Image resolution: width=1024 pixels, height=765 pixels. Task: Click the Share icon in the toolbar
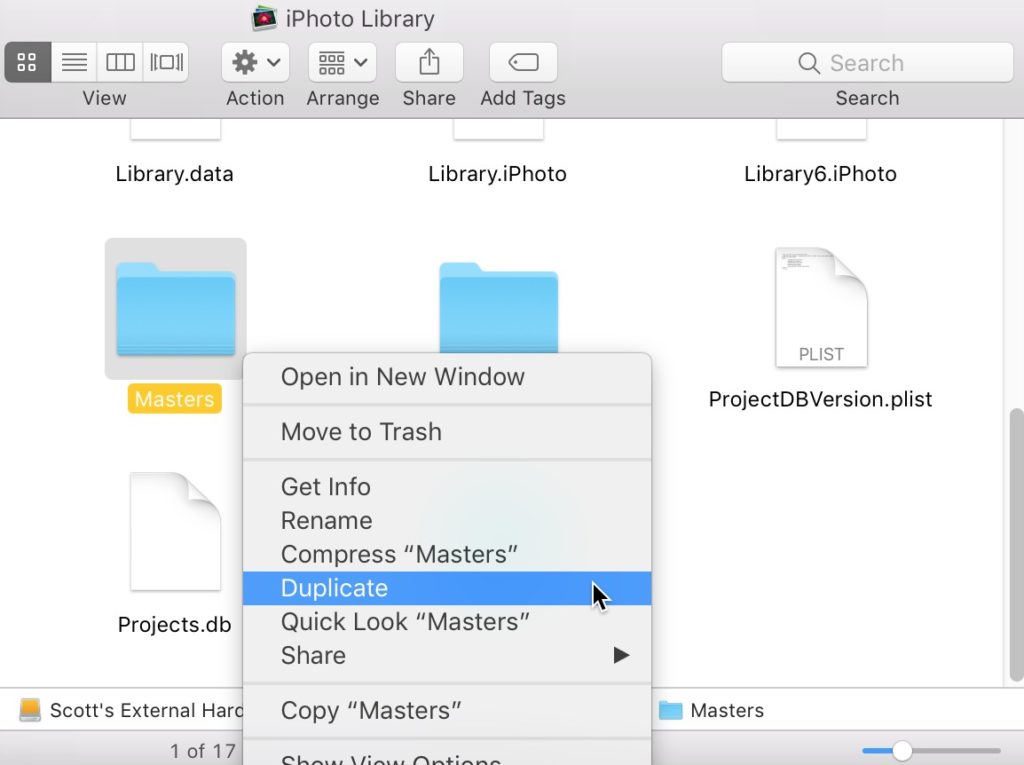429,62
